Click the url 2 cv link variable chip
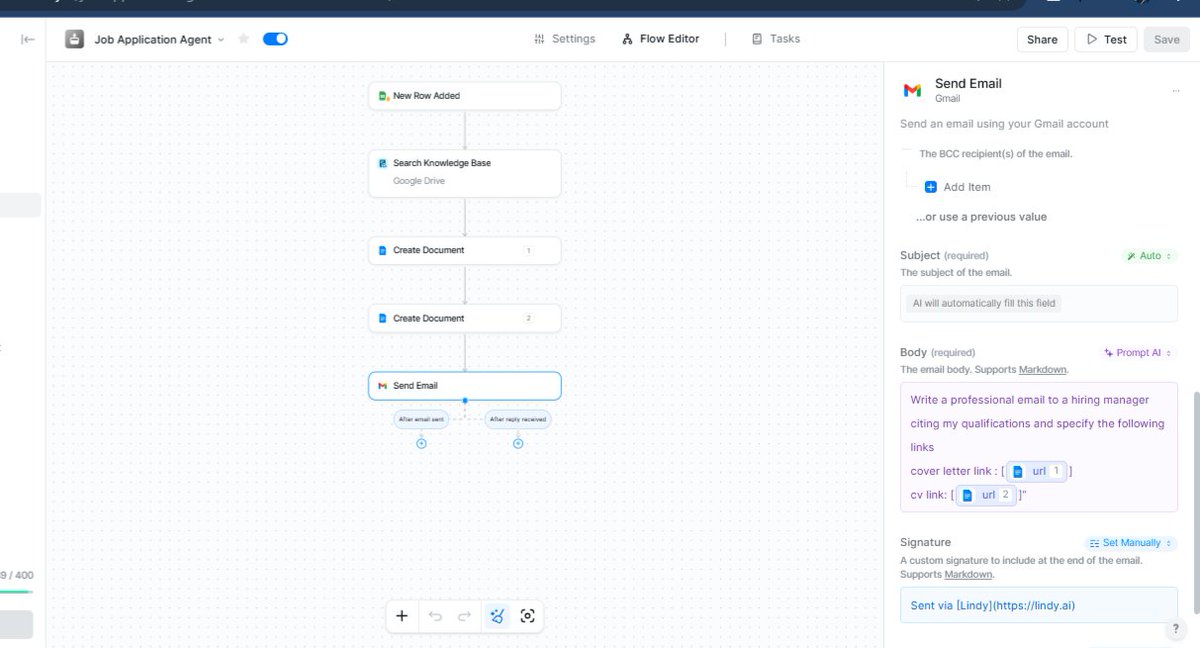This screenshot has width=1200, height=648. tap(986, 495)
